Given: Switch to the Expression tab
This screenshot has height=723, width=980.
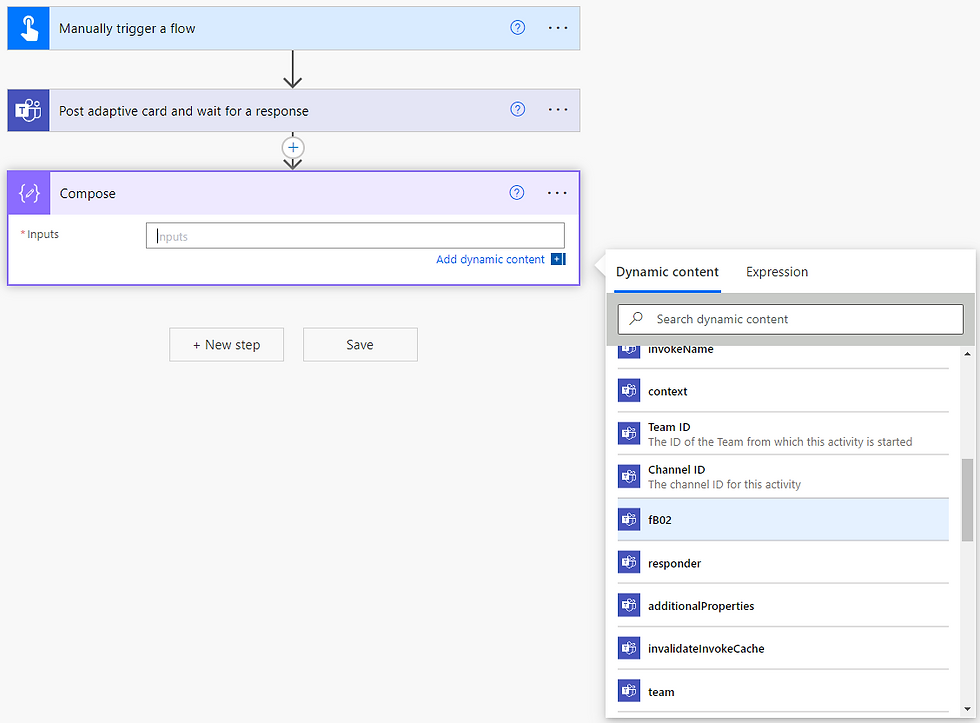Looking at the screenshot, I should pyautogui.click(x=777, y=272).
